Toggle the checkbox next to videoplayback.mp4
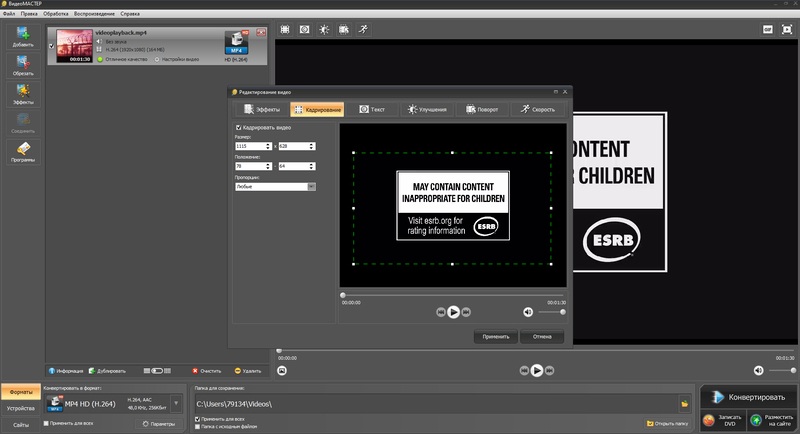The image size is (800, 434). (x=51, y=46)
